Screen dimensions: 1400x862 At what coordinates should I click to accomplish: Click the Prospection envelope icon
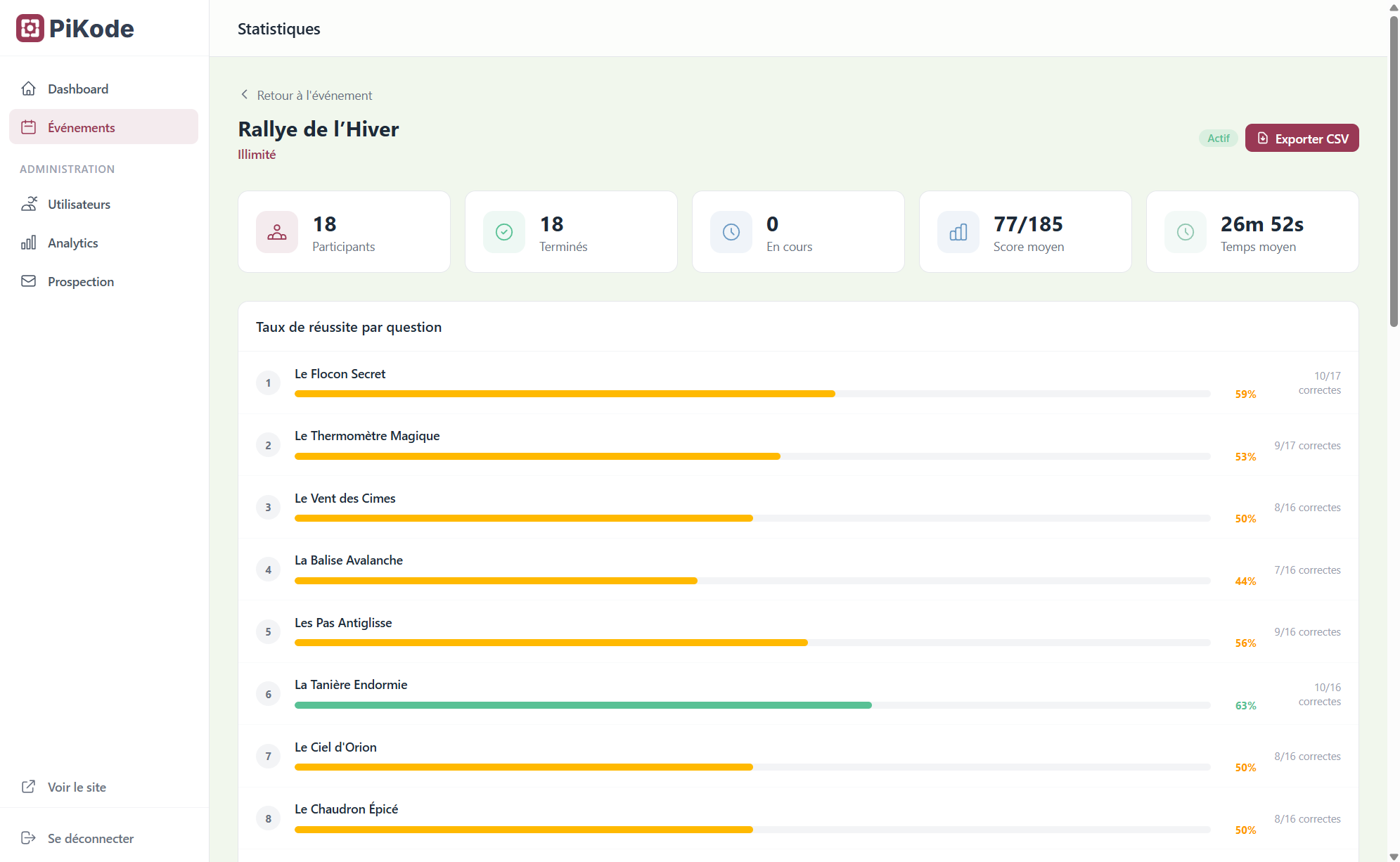[x=29, y=281]
